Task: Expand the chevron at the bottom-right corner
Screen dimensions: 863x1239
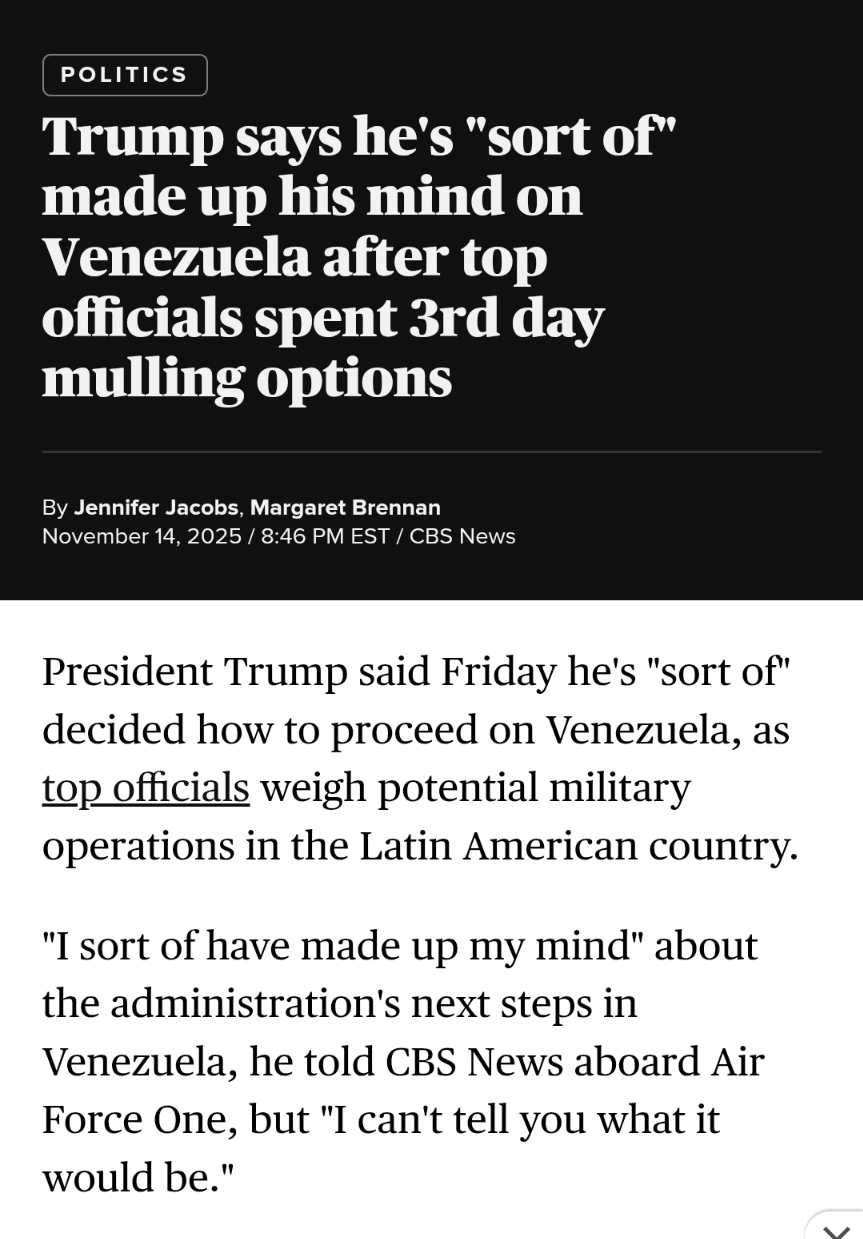Action: [x=836, y=1228]
